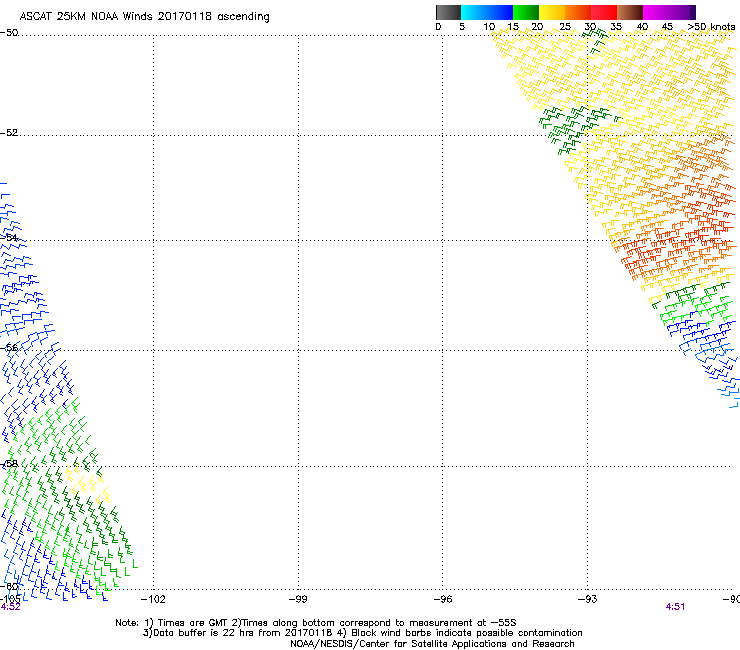740x650 pixels.
Task: Click the '40' legend scale label
Action: coord(642,27)
